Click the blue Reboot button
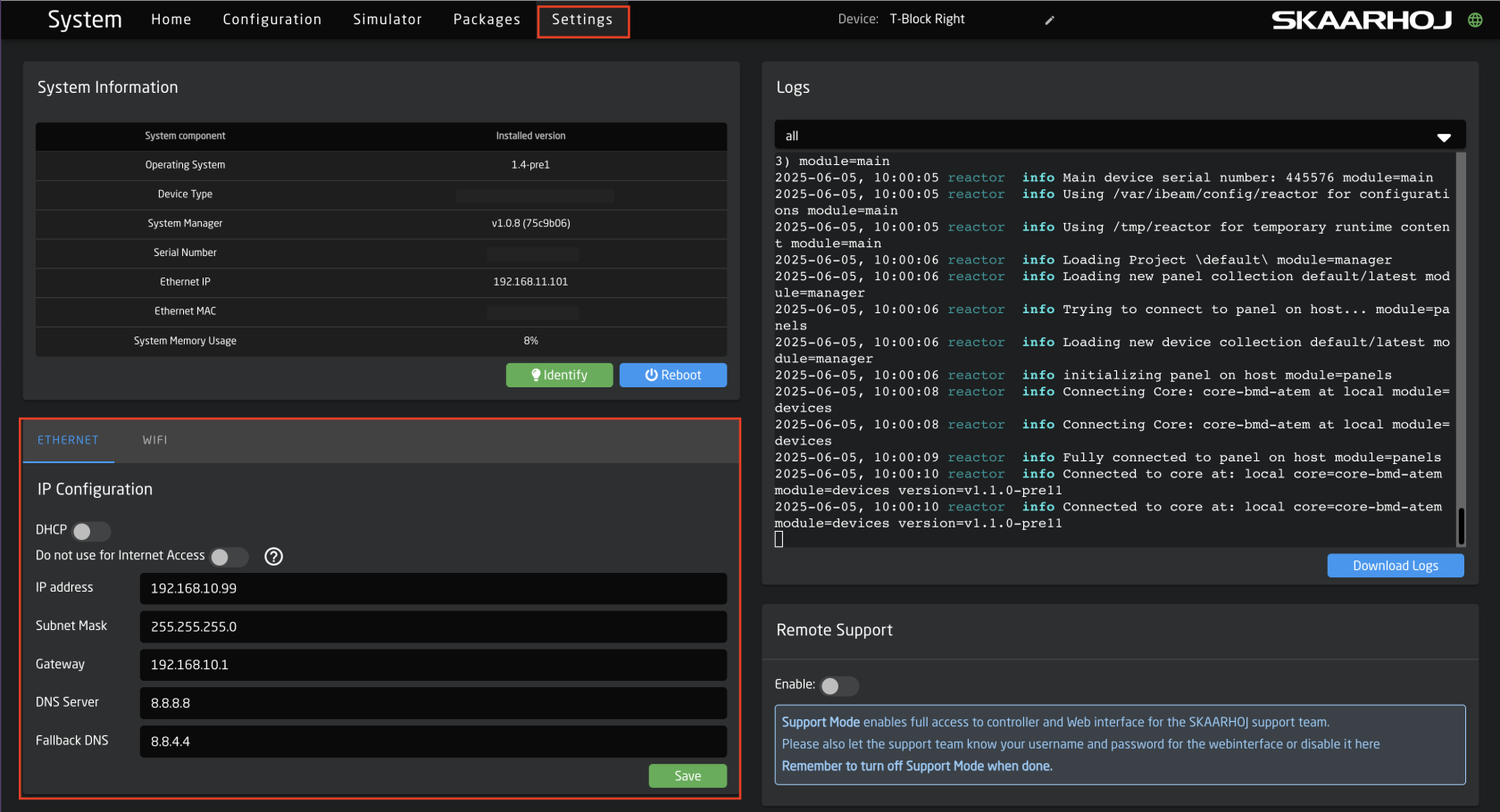The width and height of the screenshot is (1500, 812). pyautogui.click(x=673, y=375)
